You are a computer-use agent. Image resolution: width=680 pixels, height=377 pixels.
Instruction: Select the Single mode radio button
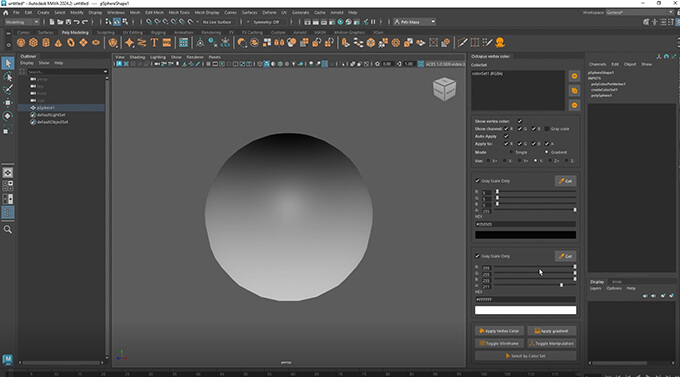(511, 152)
